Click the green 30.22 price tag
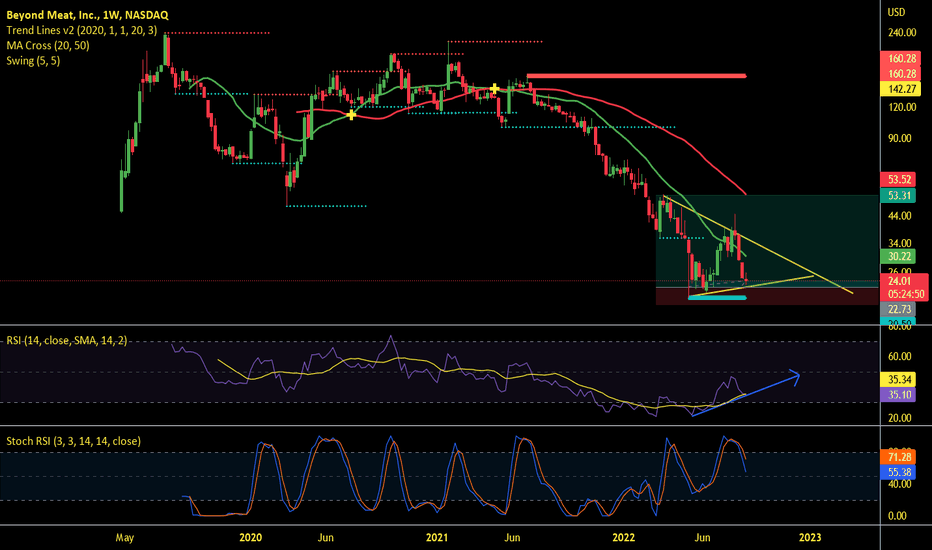The image size is (932, 550). pos(898,256)
